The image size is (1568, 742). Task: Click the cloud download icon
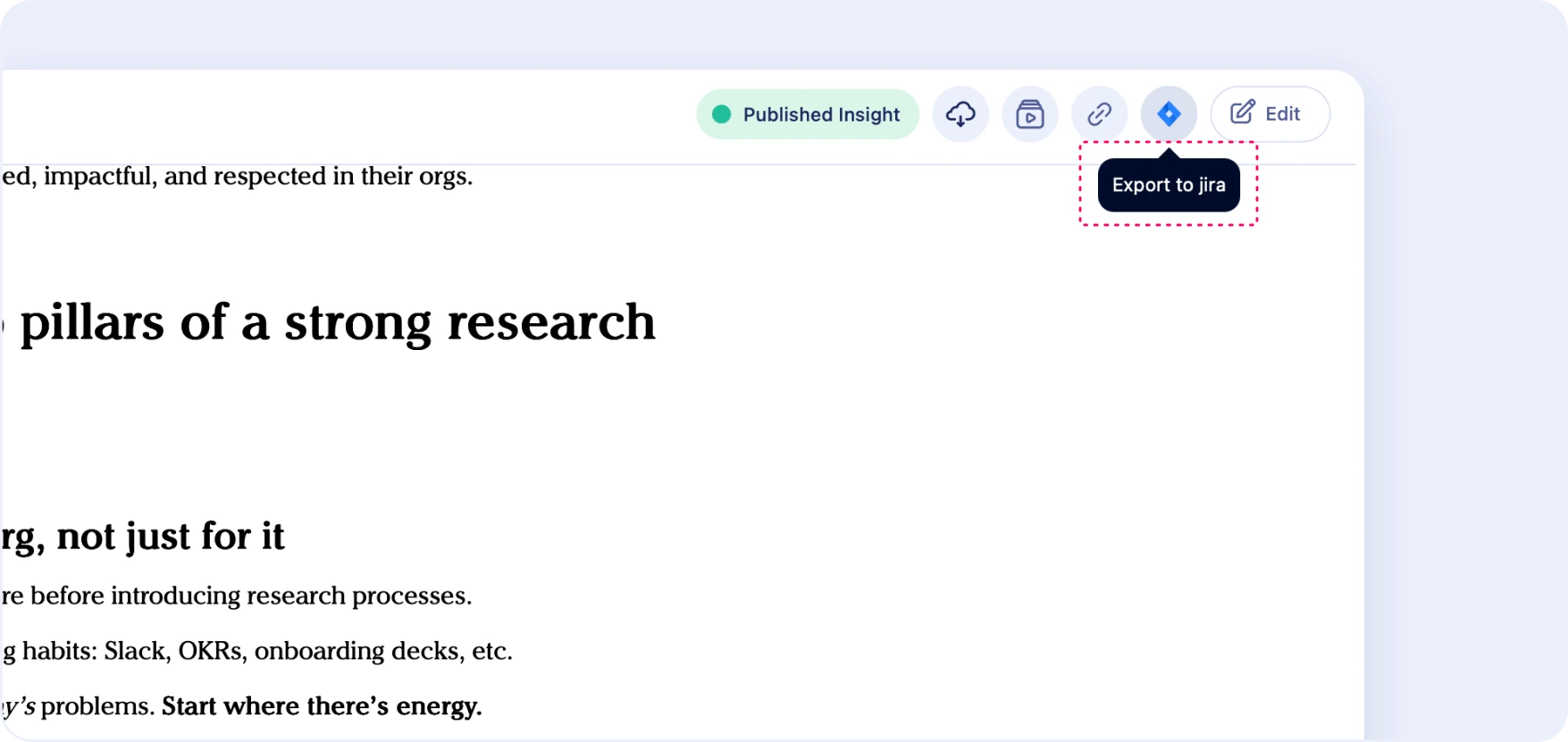960,114
